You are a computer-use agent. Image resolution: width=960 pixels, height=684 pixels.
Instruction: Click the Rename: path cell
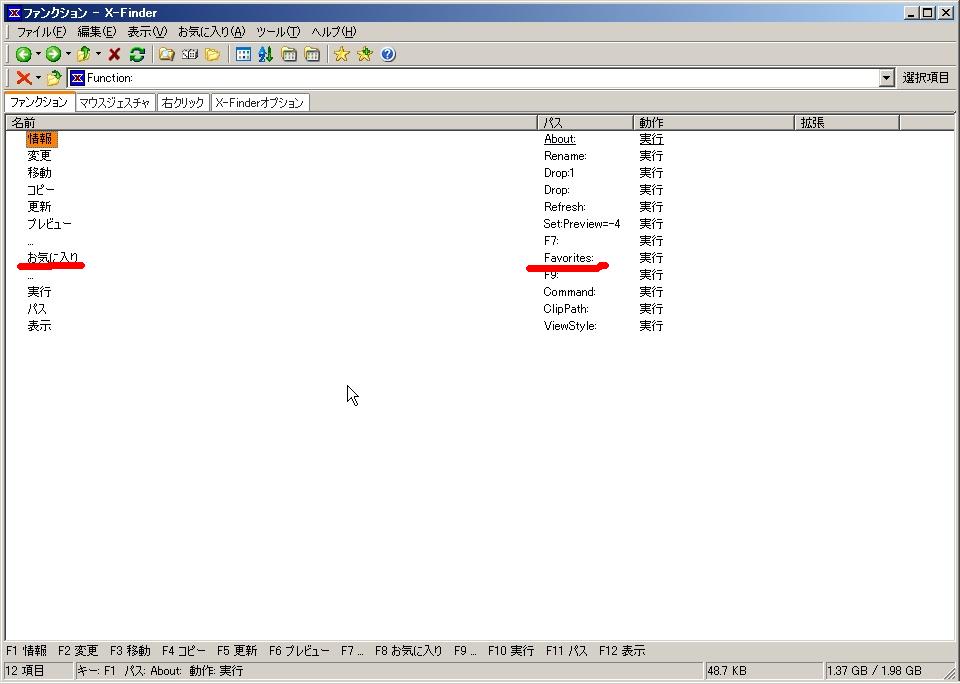pyautogui.click(x=565, y=156)
